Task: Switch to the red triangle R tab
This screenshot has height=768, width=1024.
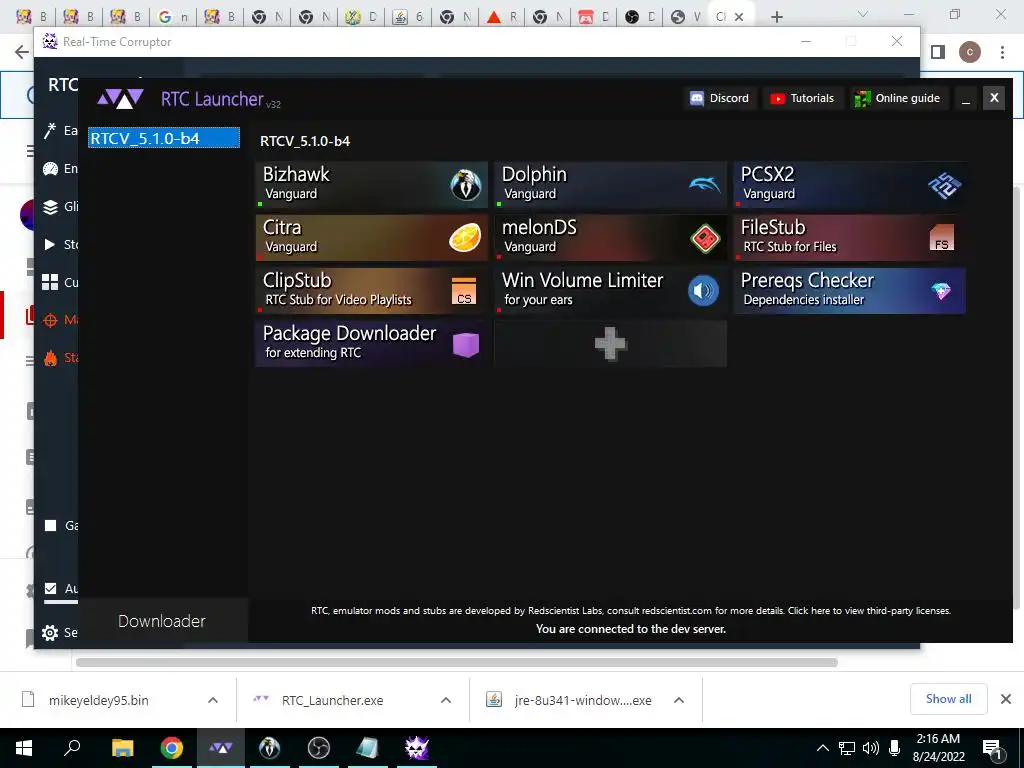Action: (502, 17)
